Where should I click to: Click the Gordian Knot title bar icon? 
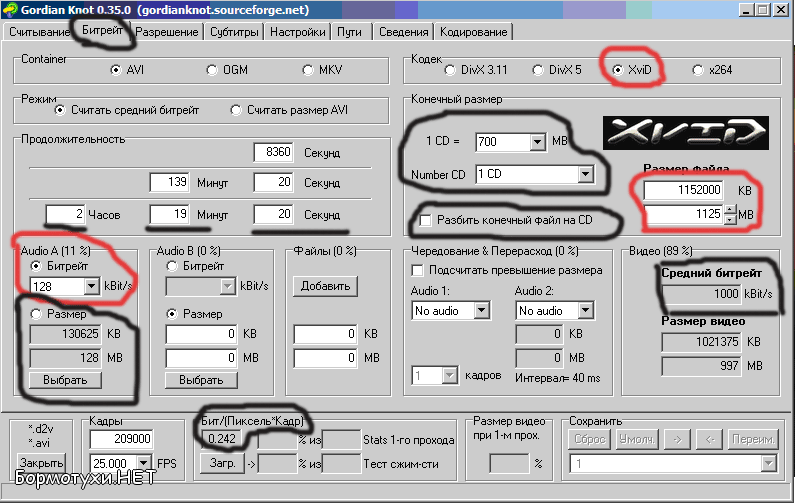pos(10,10)
